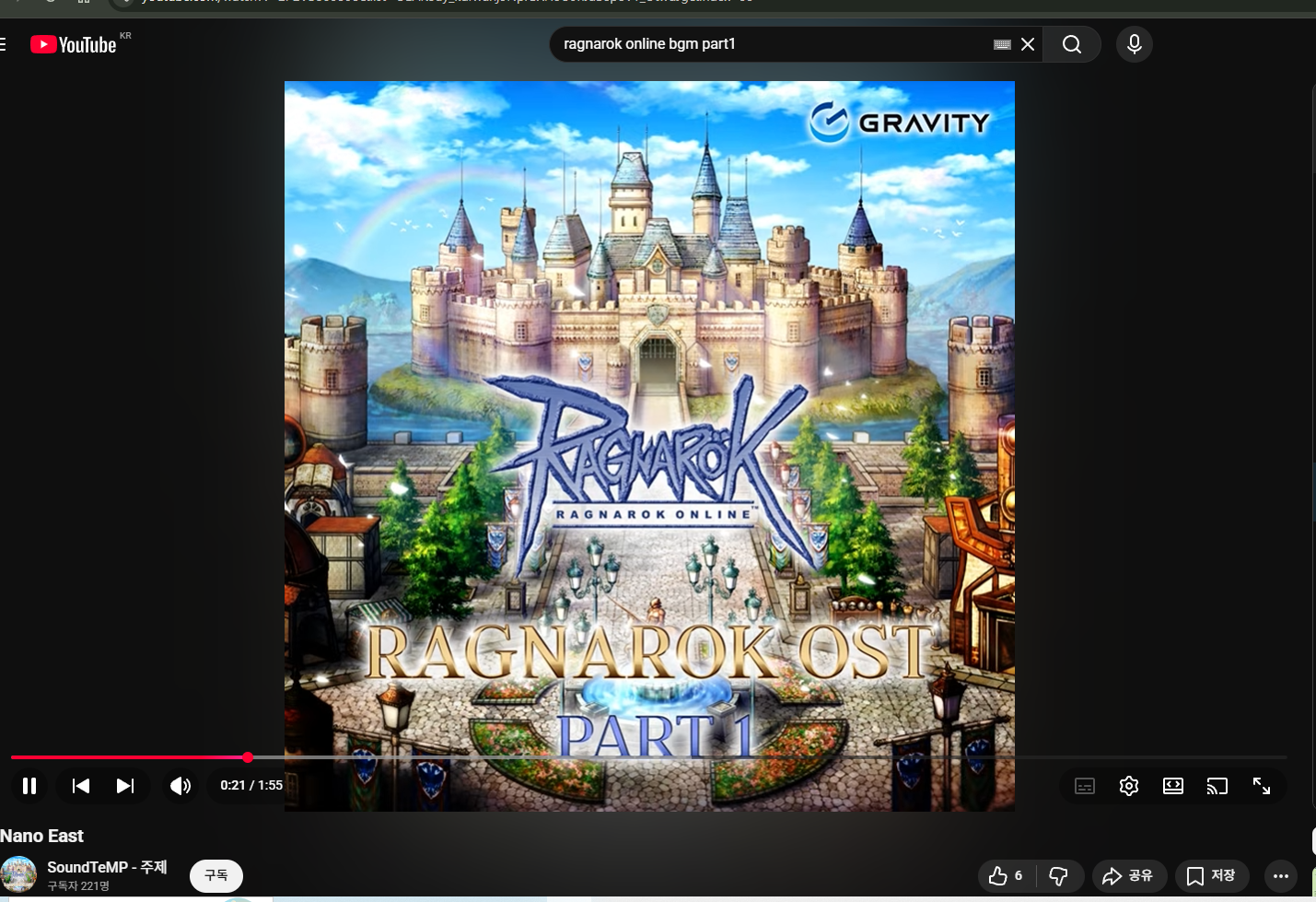Skip to the previous video

(81, 786)
